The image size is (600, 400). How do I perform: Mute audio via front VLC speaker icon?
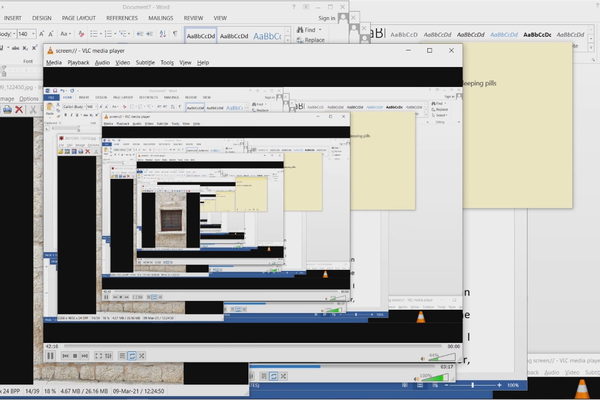coord(423,359)
